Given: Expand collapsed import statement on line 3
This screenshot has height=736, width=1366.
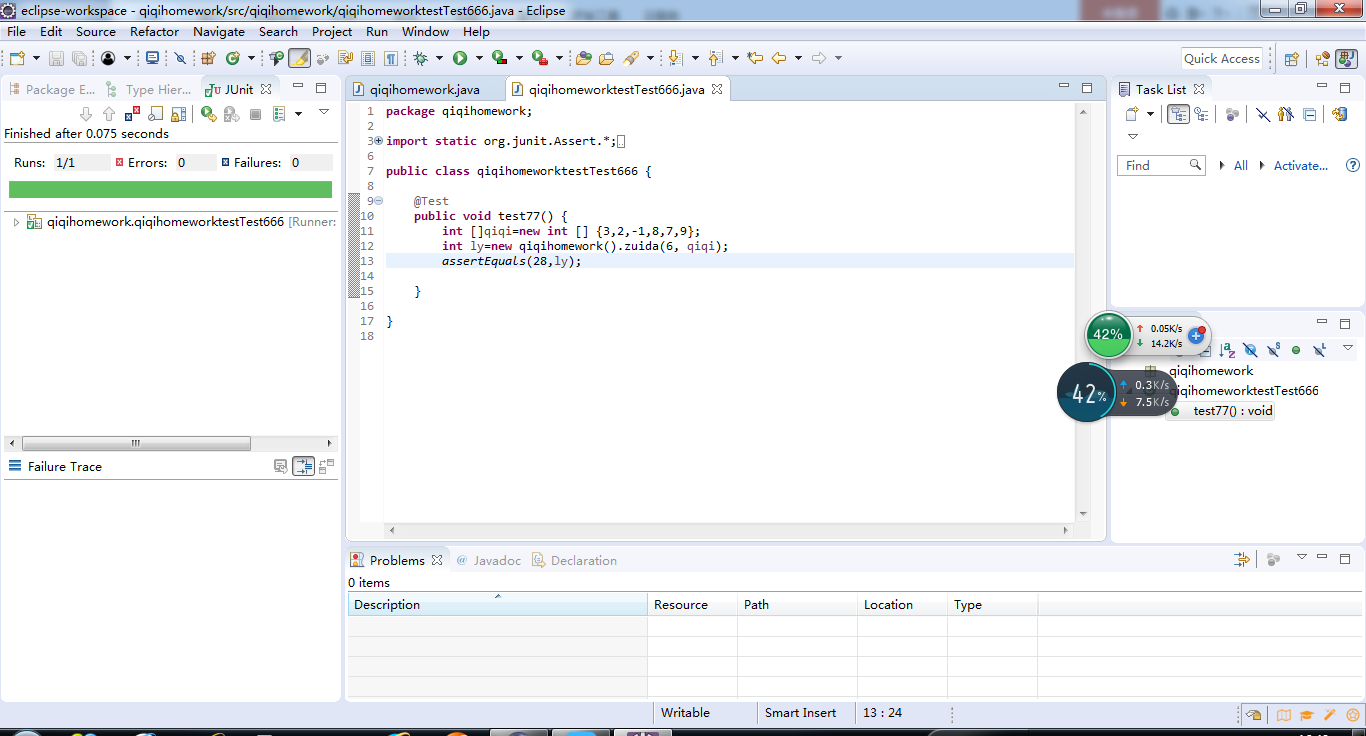Looking at the screenshot, I should coord(378,141).
